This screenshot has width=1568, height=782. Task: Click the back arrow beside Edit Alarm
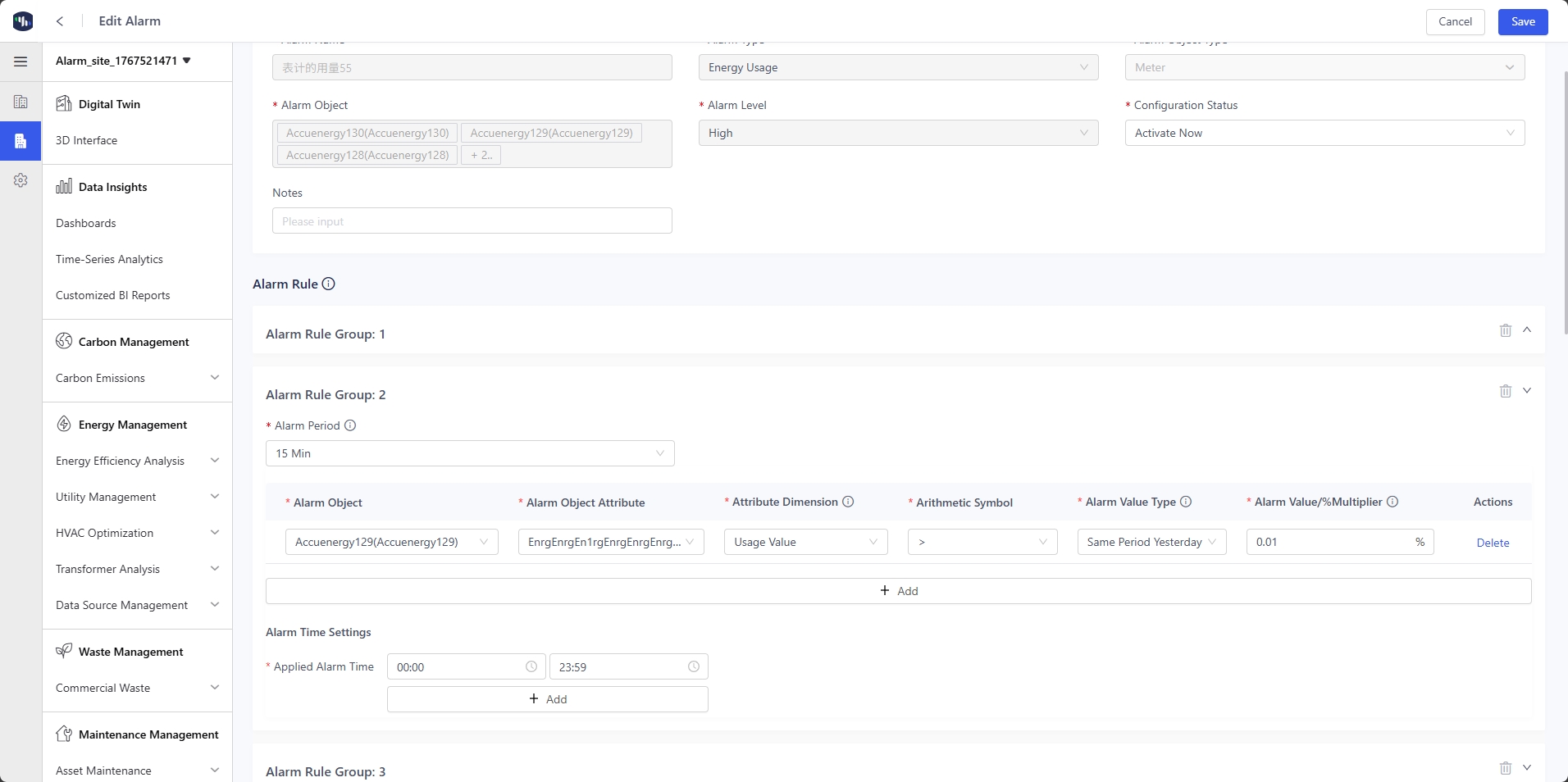pyautogui.click(x=60, y=21)
